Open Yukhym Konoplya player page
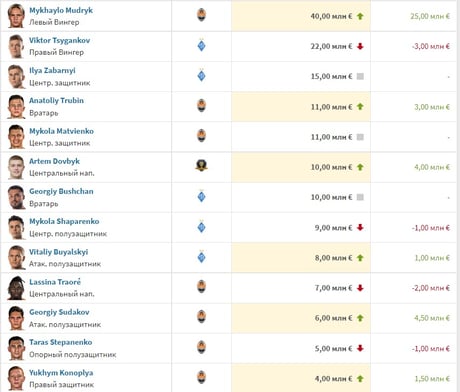Image resolution: width=460 pixels, height=392 pixels. click(x=61, y=373)
